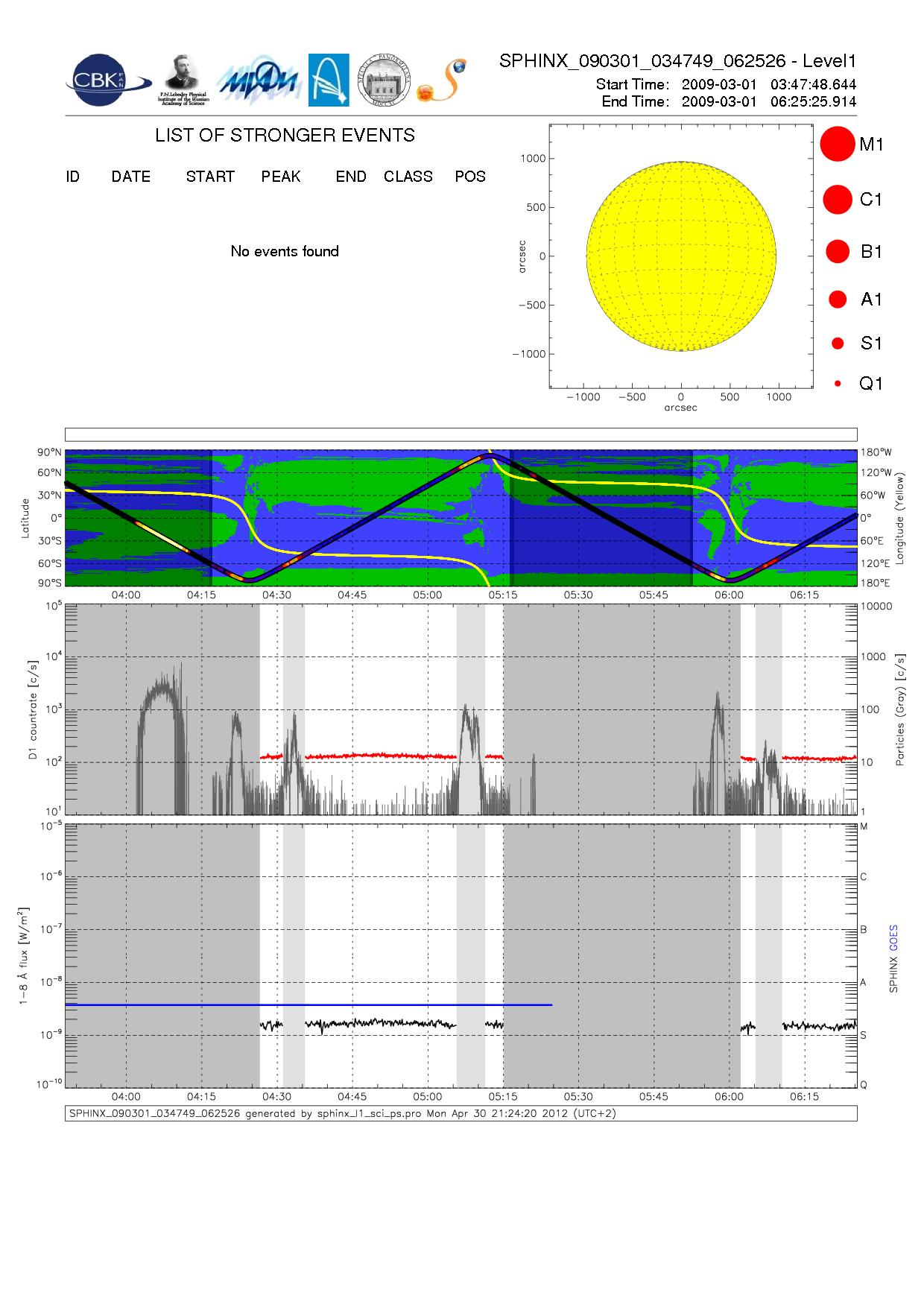
Task: Click the PEAK column header
Action: coord(281,177)
